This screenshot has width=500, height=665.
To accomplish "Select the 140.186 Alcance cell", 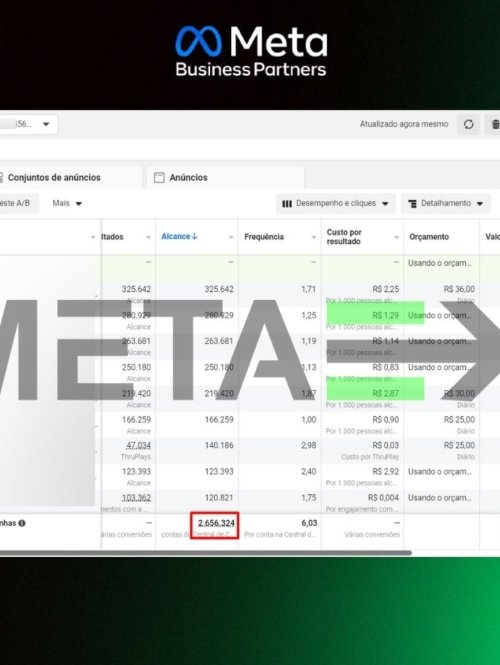I will point(219,445).
